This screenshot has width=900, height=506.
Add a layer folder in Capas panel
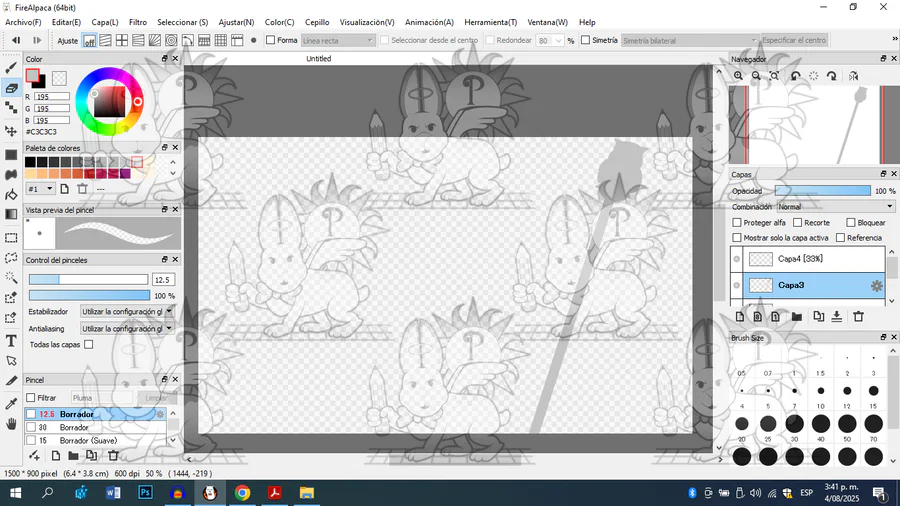(x=797, y=317)
